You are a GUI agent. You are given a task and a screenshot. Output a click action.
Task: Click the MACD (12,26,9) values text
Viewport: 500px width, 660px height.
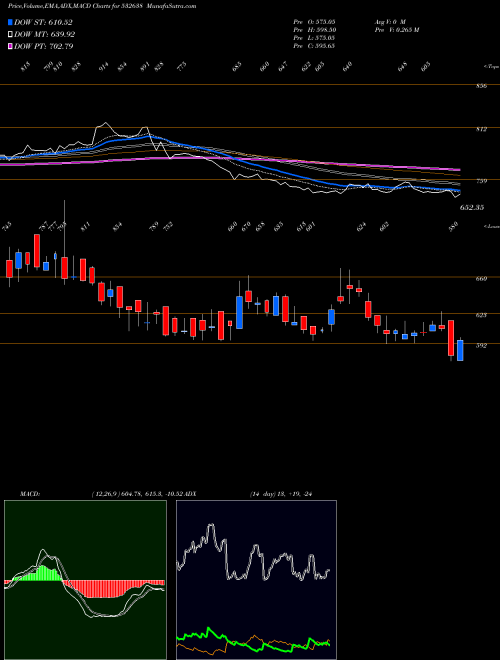click(138, 494)
